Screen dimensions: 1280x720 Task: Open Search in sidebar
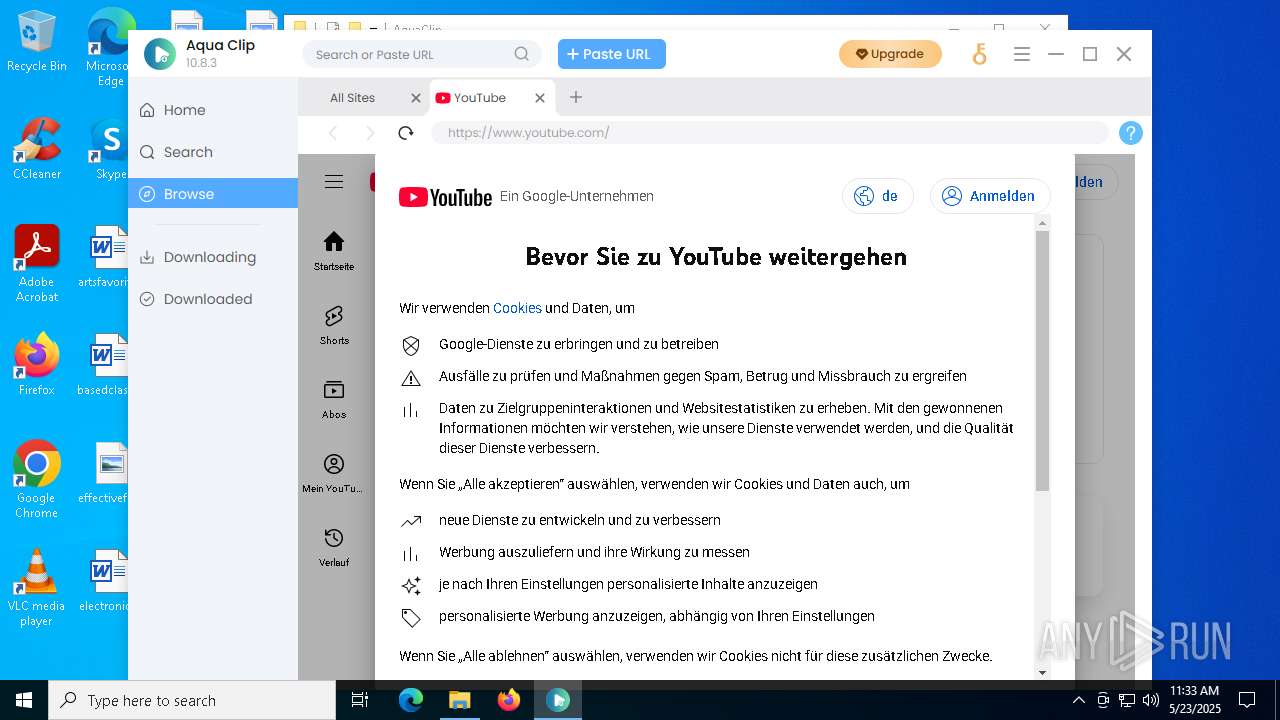(x=213, y=152)
